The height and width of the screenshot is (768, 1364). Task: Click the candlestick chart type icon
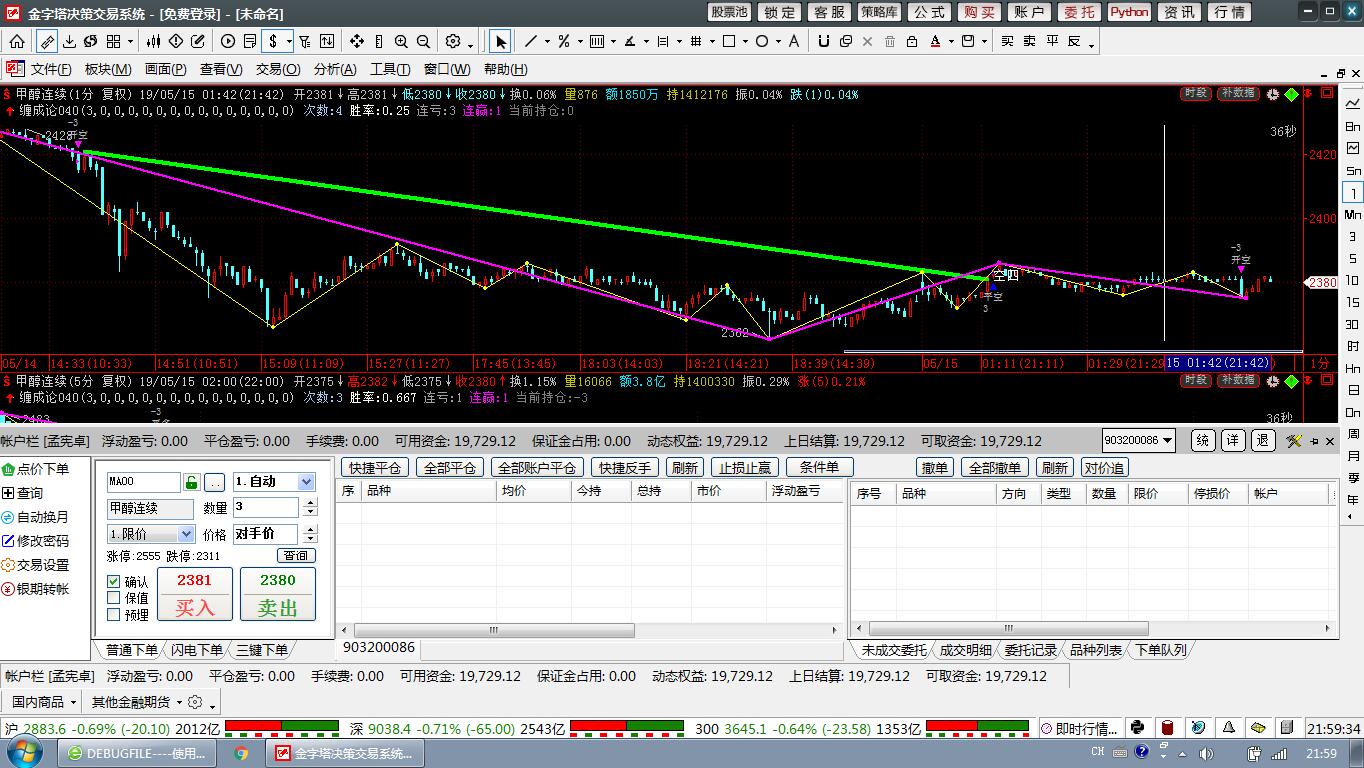(154, 41)
